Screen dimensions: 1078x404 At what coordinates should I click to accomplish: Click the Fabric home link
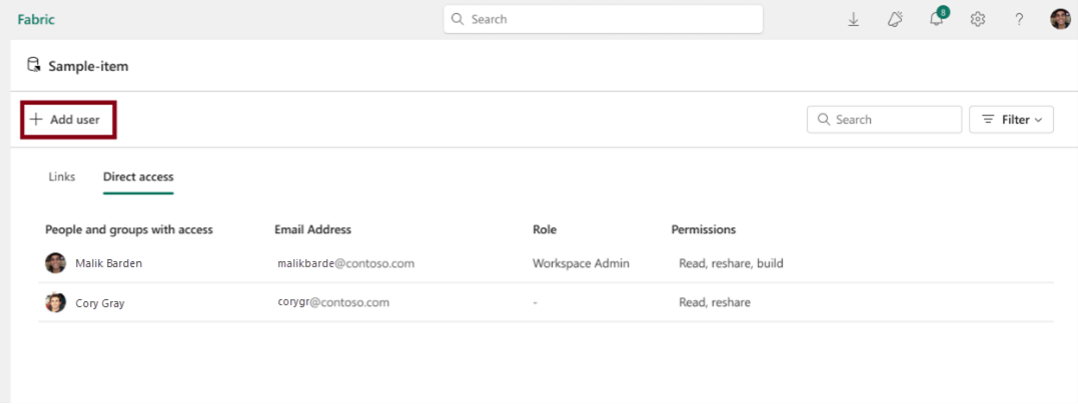[36, 19]
